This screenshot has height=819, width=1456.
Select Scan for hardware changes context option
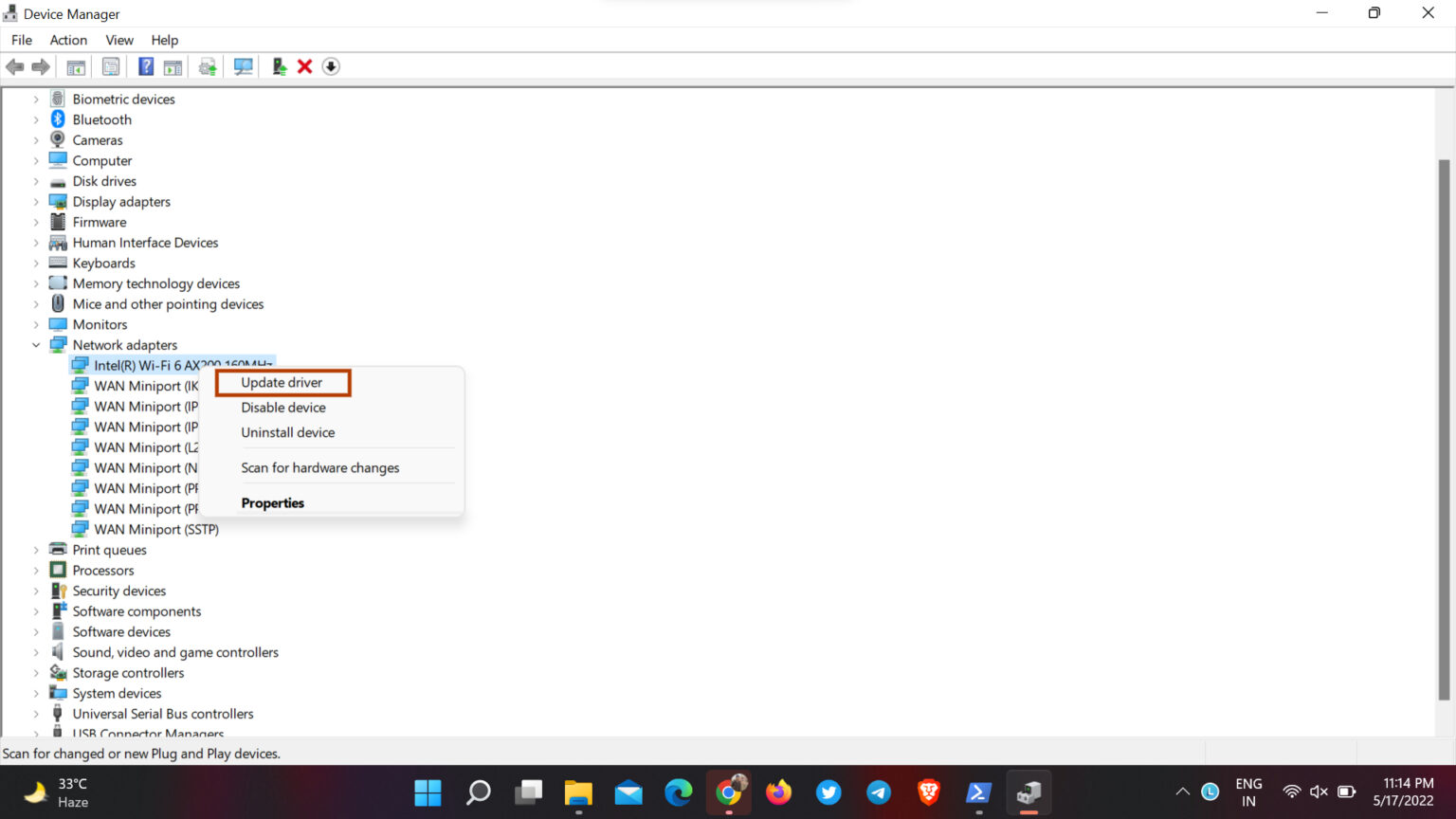(319, 467)
